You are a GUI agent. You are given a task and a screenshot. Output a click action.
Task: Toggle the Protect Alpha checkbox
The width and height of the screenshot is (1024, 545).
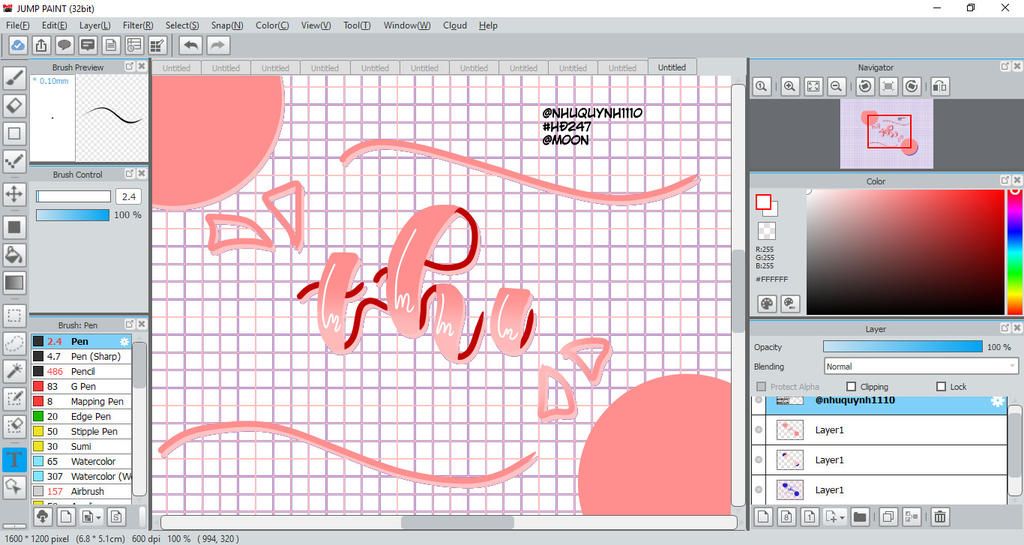[761, 386]
